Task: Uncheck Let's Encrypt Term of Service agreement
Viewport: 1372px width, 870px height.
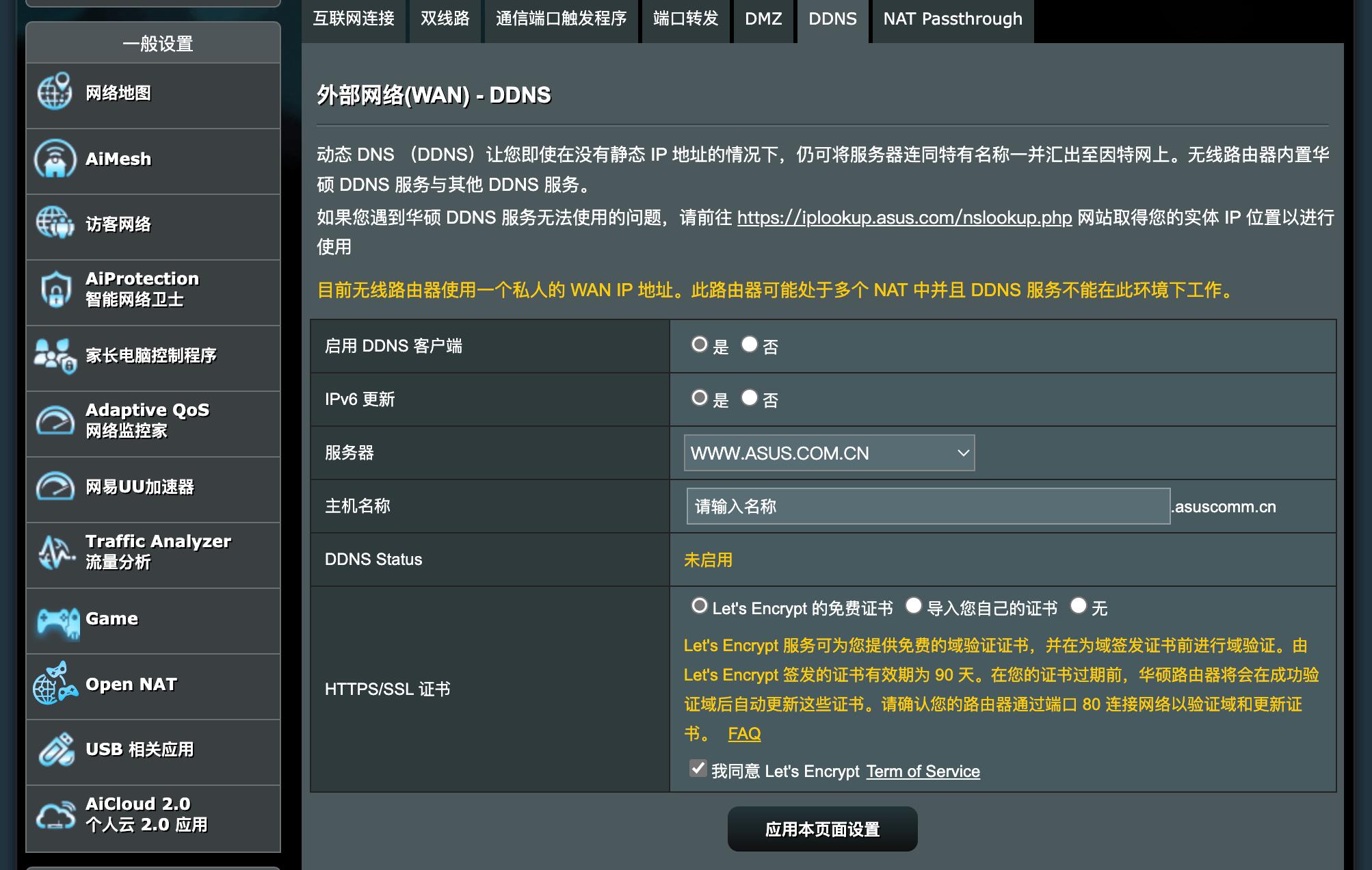Action: [698, 769]
